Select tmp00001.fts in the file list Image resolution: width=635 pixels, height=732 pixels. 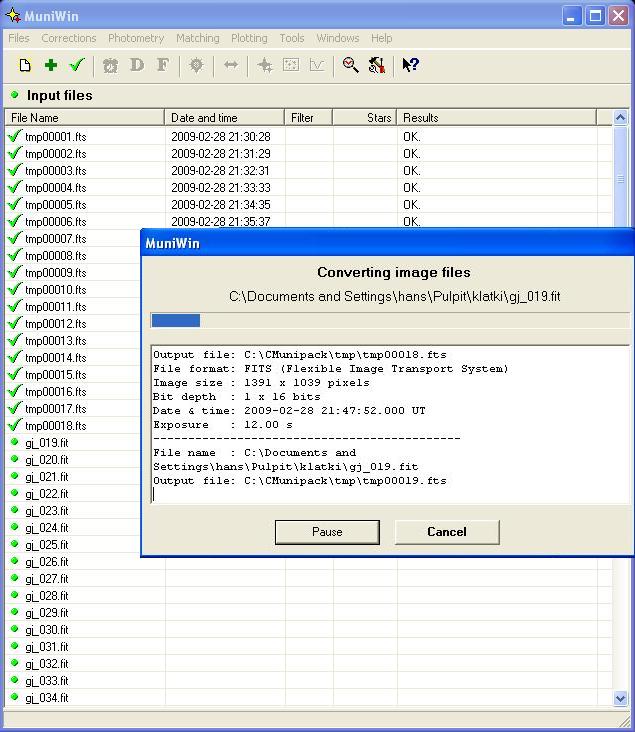click(x=56, y=137)
